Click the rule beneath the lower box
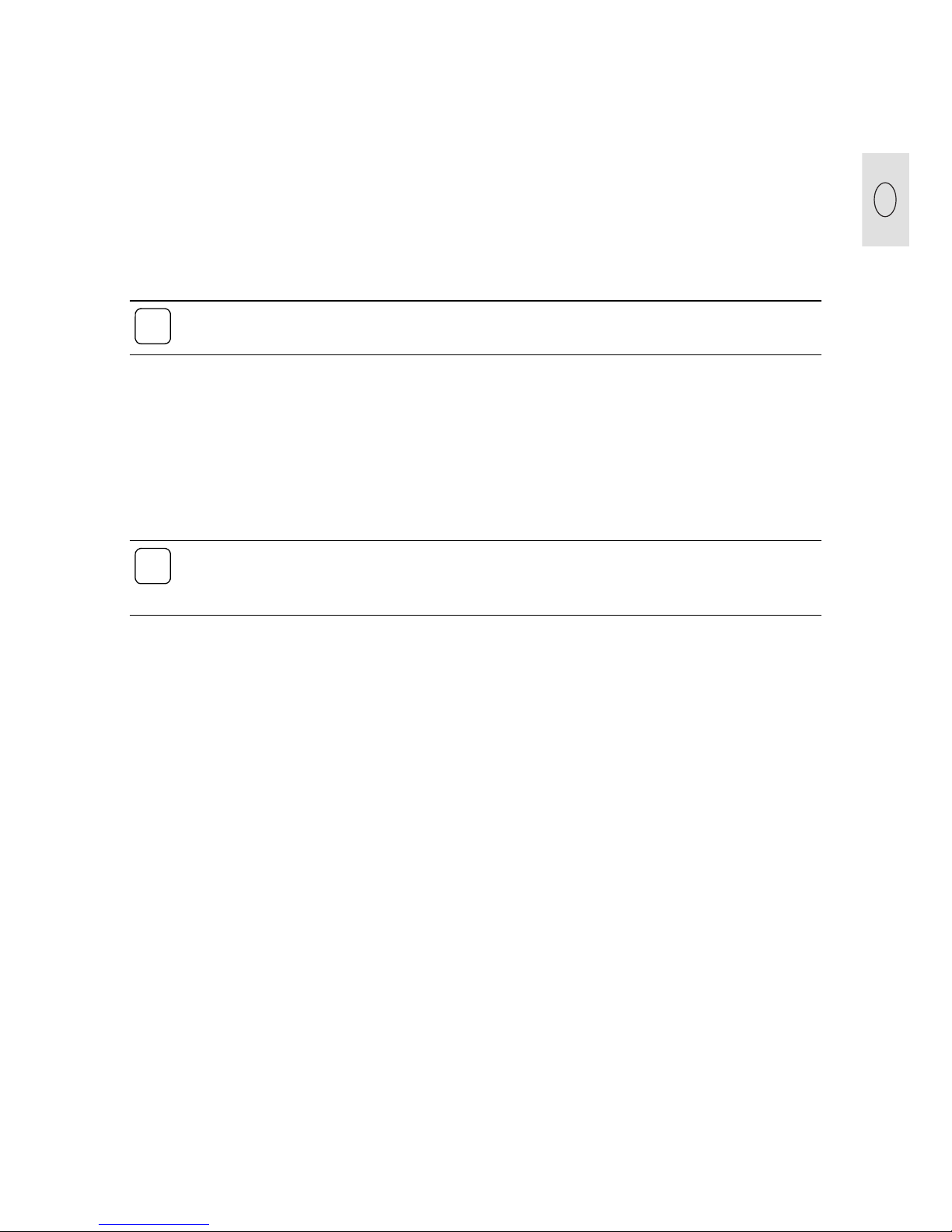The height and width of the screenshot is (1232, 952). tap(475, 616)
